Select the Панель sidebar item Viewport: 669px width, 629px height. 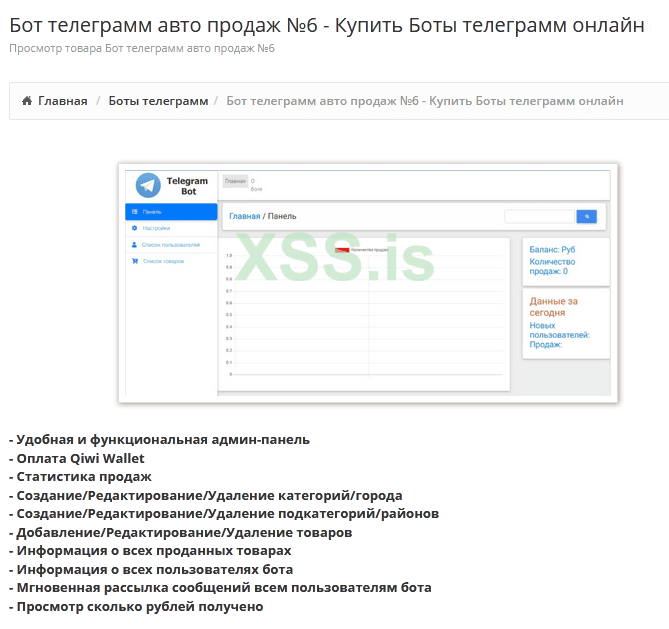(x=171, y=212)
